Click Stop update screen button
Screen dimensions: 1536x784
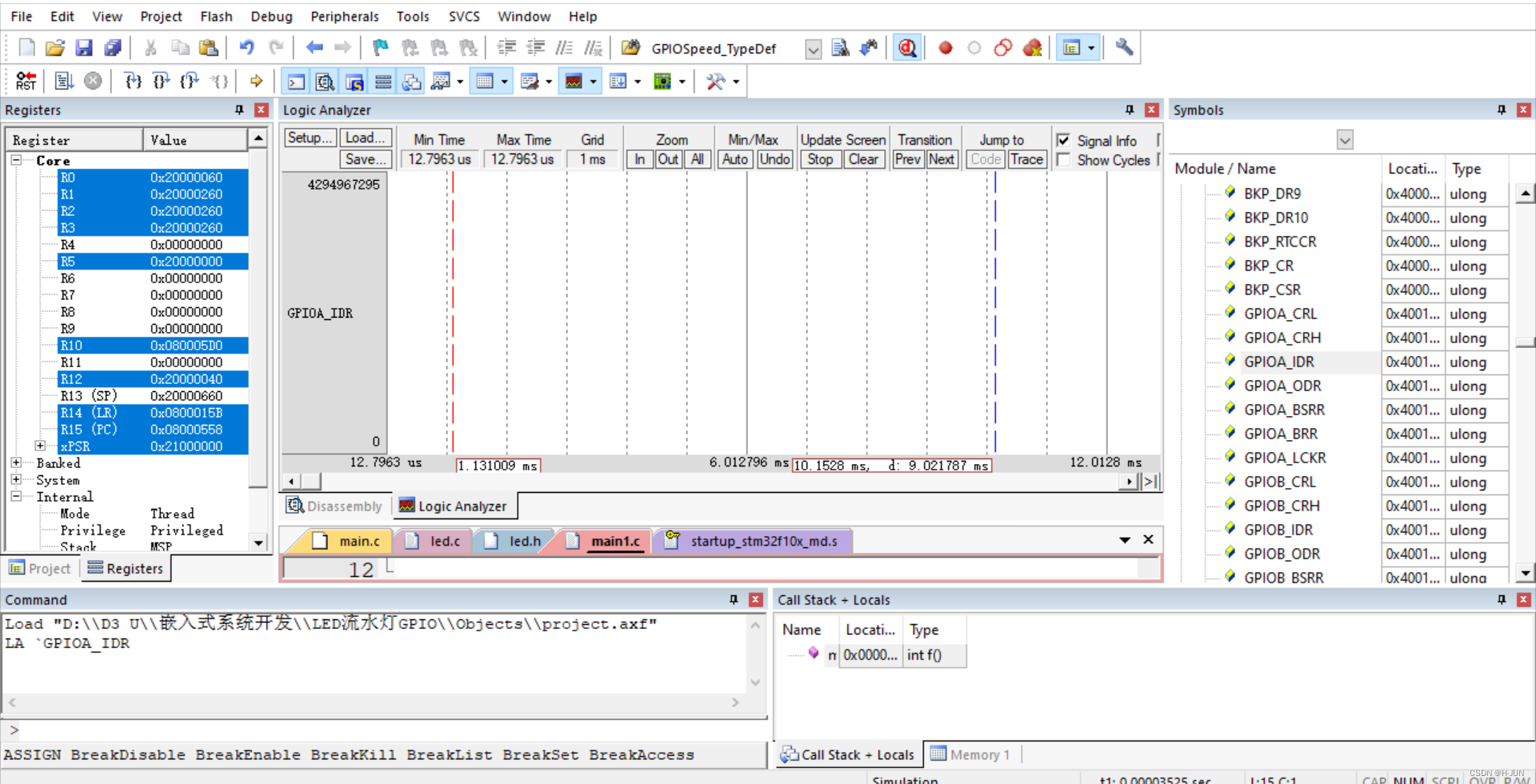820,159
